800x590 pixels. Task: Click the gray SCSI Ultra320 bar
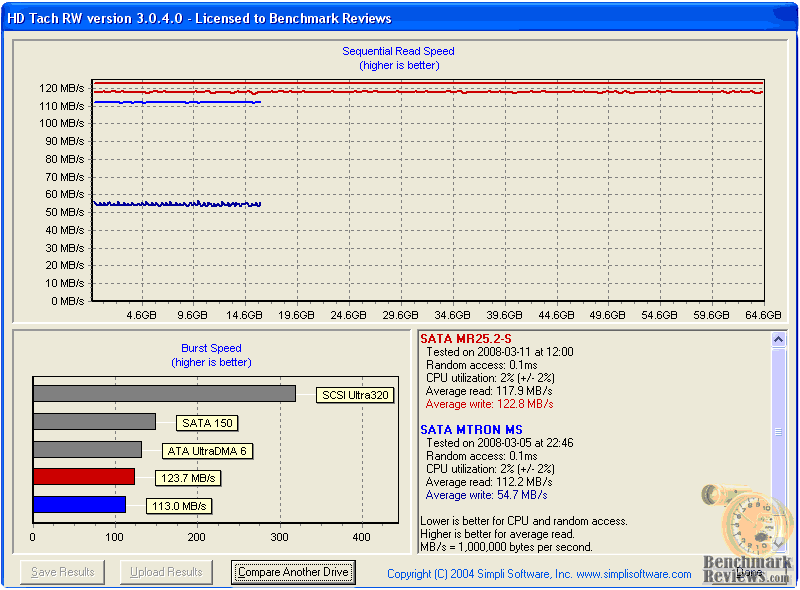[x=164, y=394]
